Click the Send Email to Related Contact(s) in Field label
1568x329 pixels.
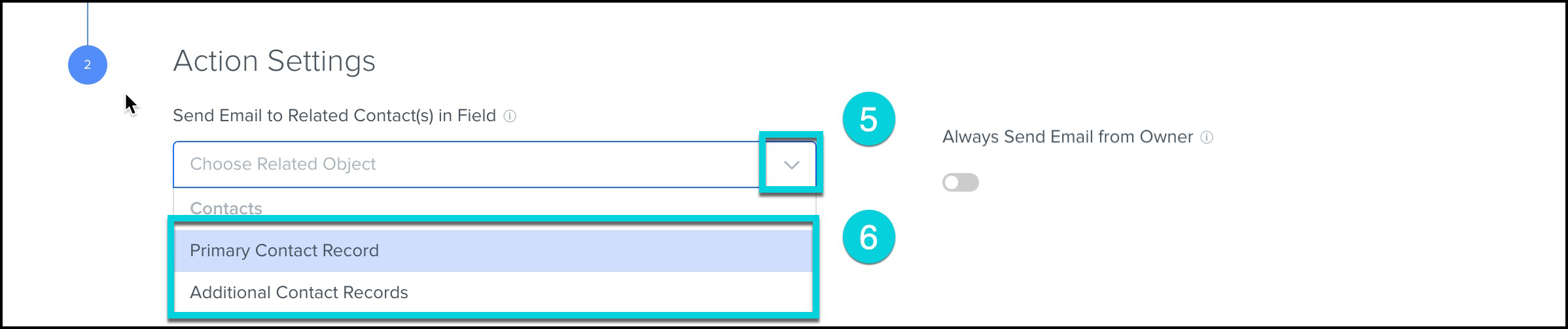[334, 116]
